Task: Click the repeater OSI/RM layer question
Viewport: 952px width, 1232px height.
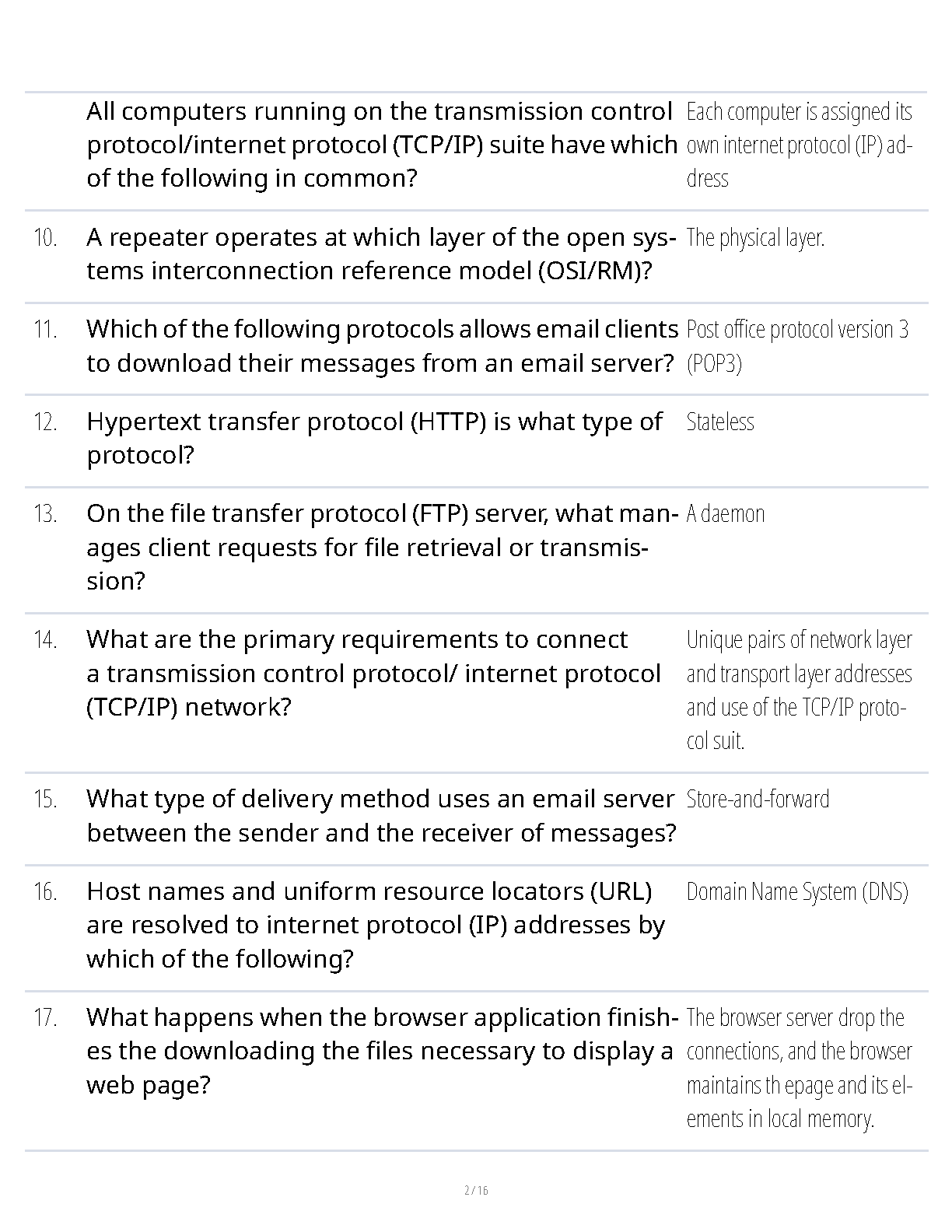Action: pyautogui.click(x=381, y=254)
